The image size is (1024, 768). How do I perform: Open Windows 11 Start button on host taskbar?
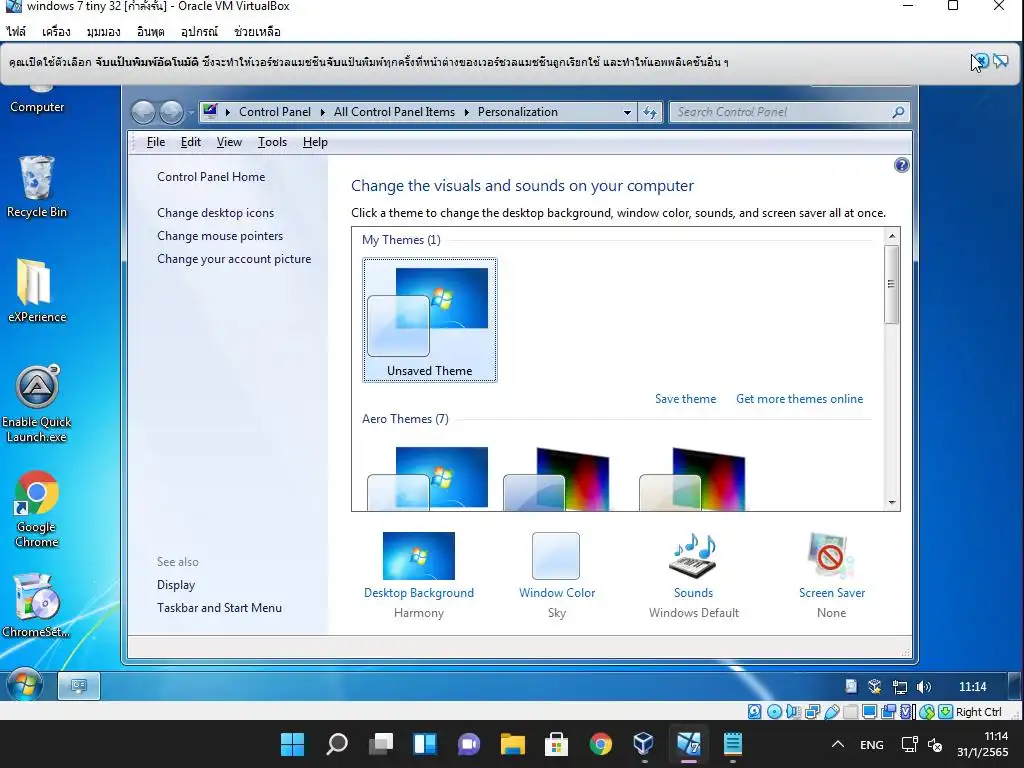(x=292, y=743)
